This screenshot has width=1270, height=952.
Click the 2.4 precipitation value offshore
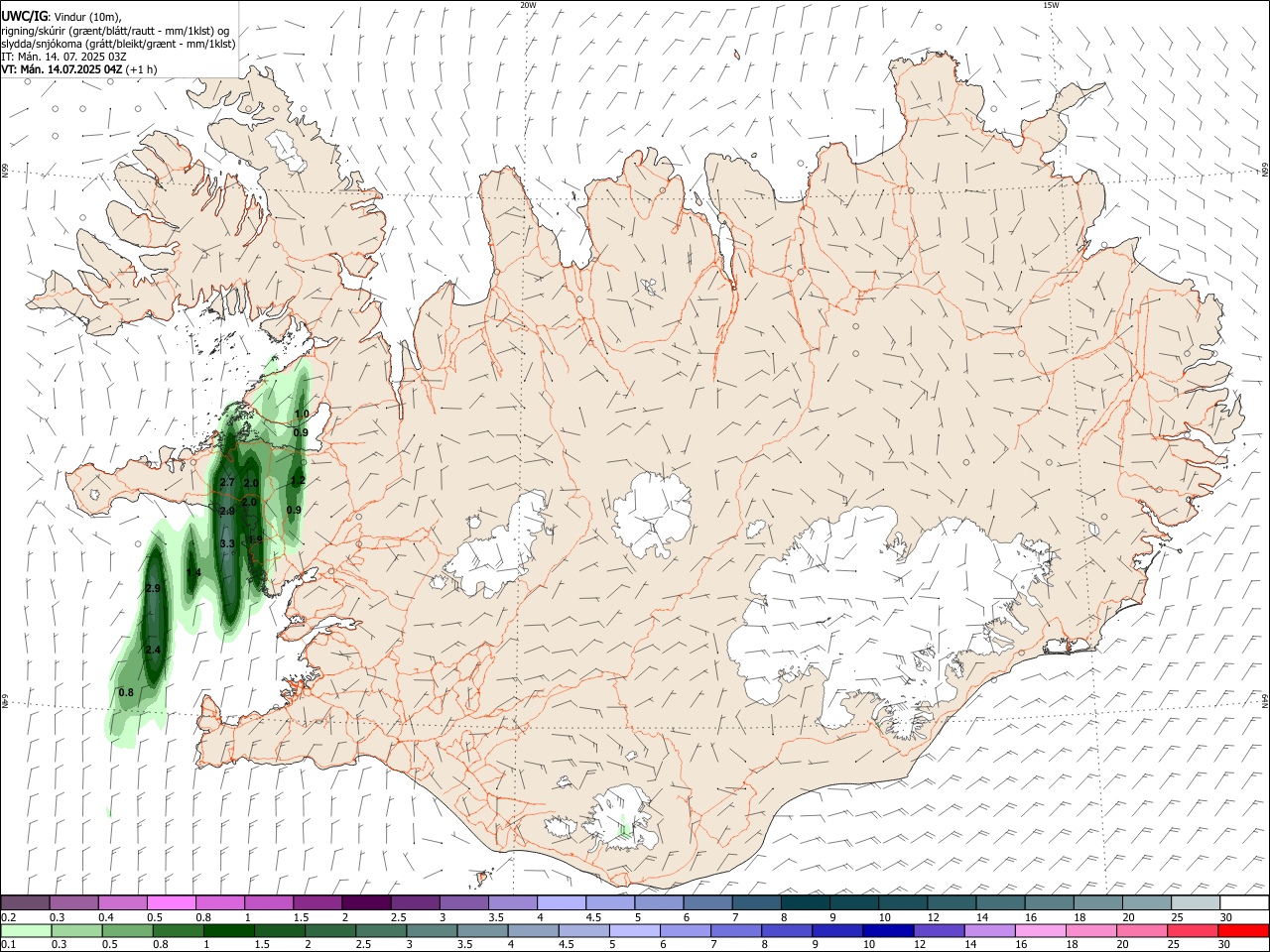(153, 650)
